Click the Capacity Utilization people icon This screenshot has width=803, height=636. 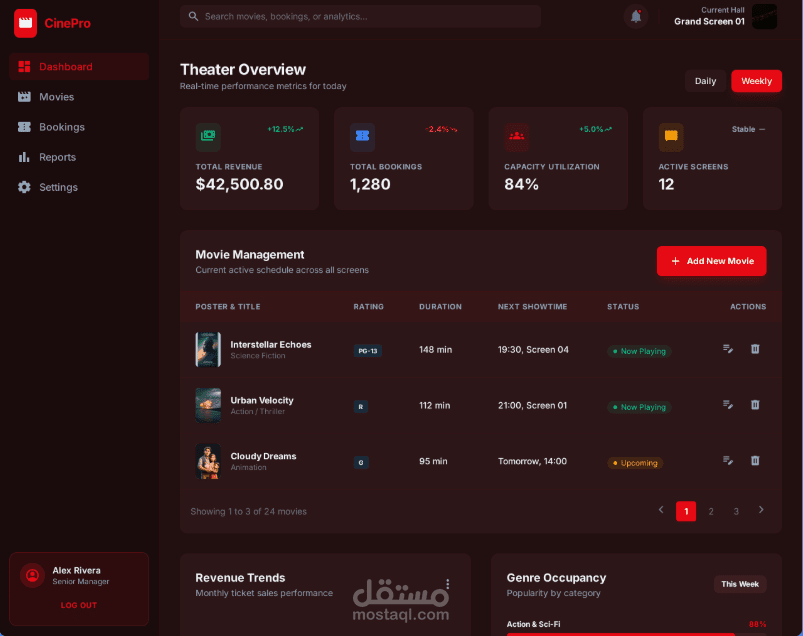coord(517,137)
